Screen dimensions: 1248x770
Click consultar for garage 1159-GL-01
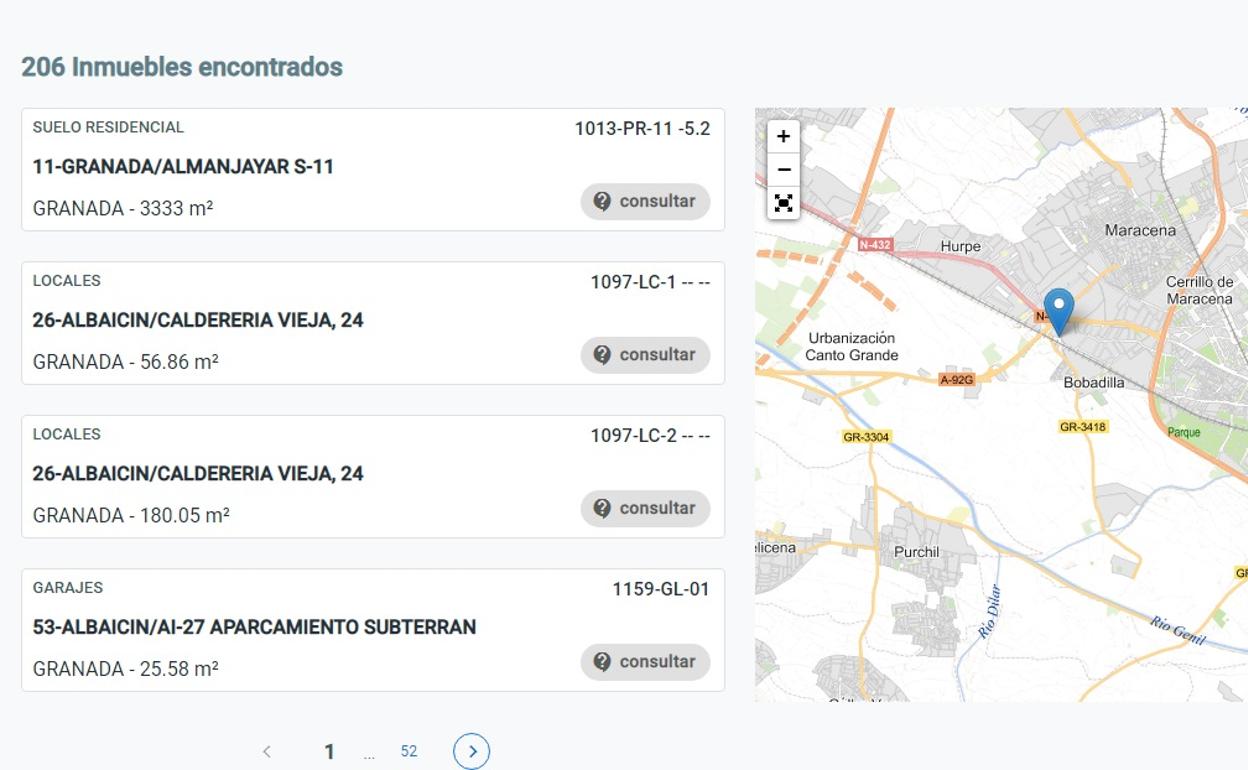pyautogui.click(x=645, y=662)
